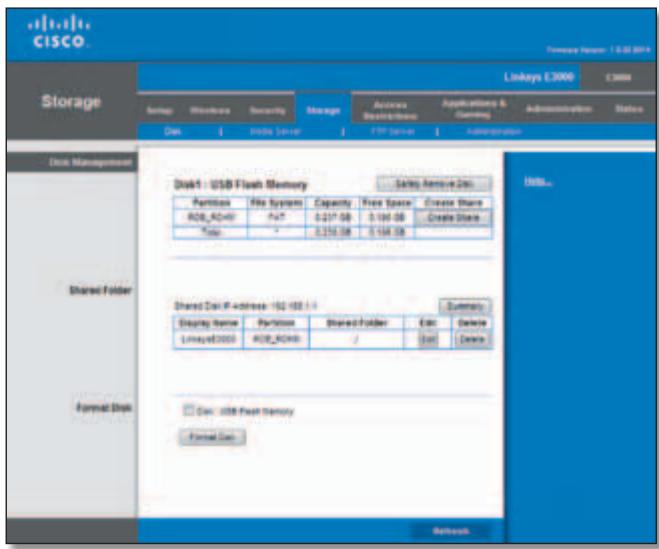Click the Shared Folder column header
Screen dimensions: 659x549
click(x=356, y=323)
